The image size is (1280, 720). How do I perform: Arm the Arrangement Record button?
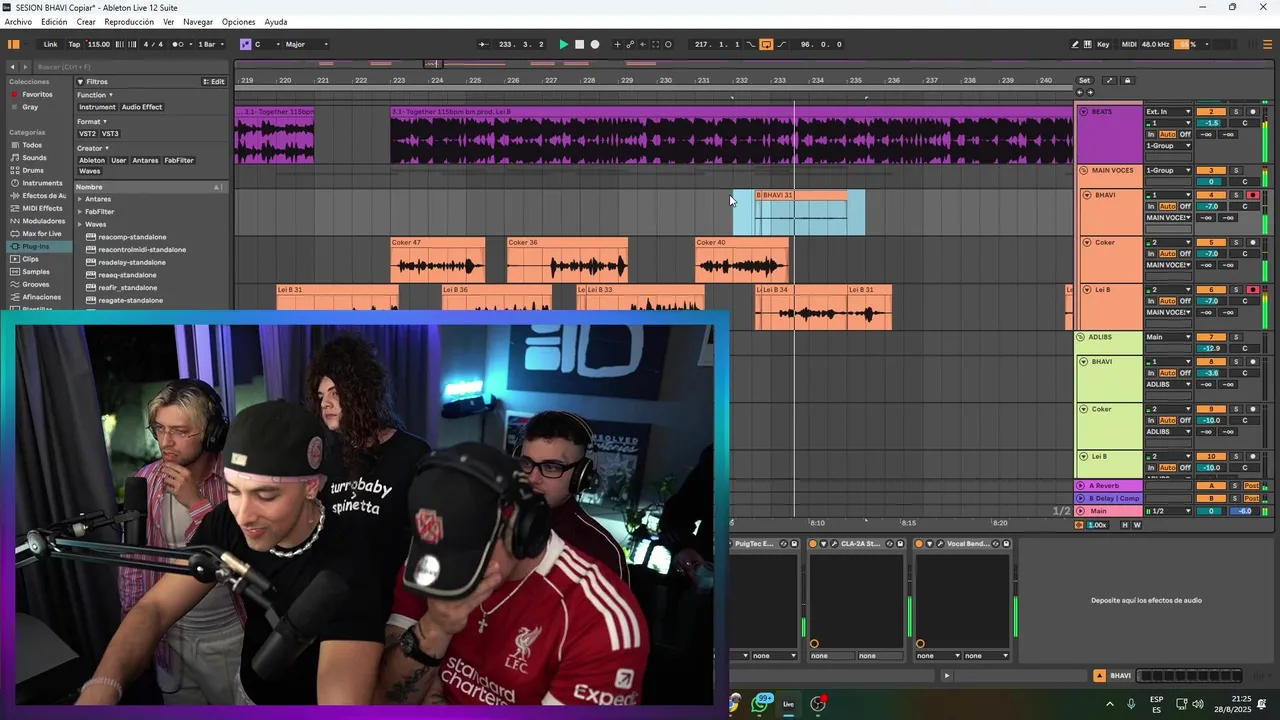[x=595, y=44]
